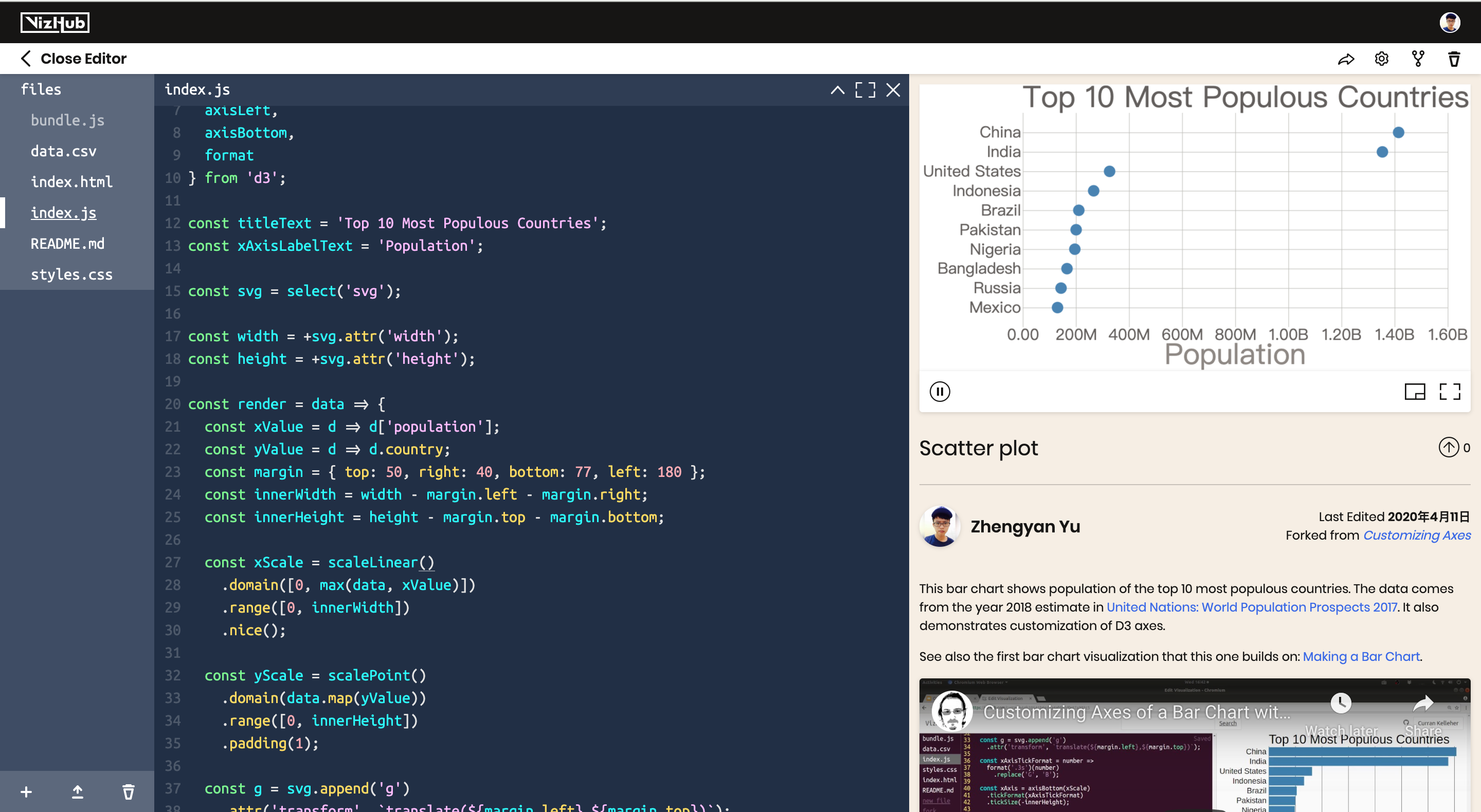Click the upload file icon
Screen dimensions: 1481x812
click(x=77, y=792)
